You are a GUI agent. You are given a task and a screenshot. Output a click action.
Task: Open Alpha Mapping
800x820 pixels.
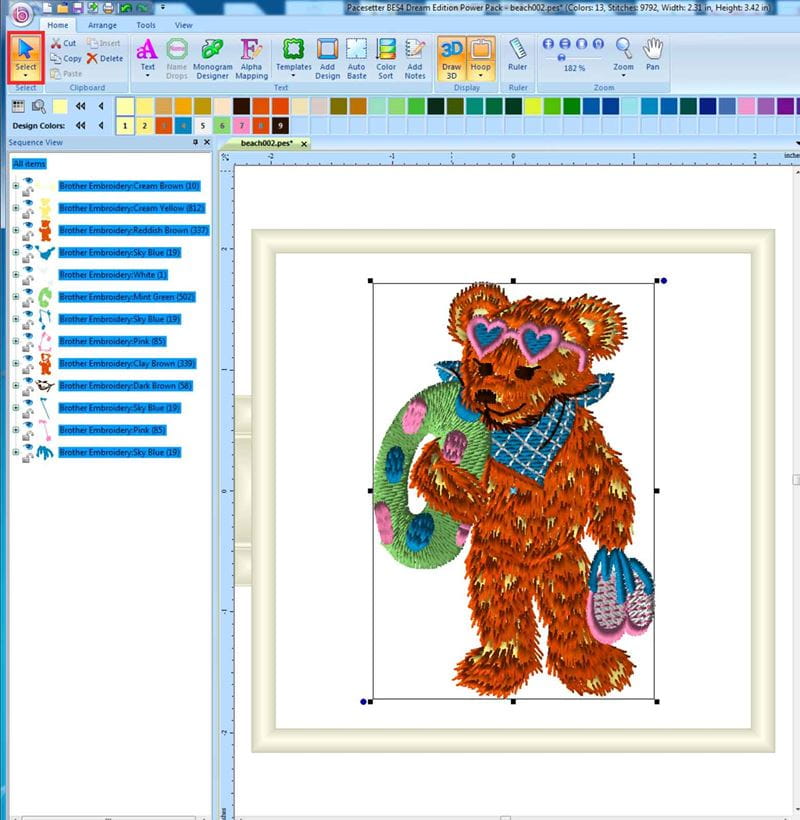tap(252, 59)
